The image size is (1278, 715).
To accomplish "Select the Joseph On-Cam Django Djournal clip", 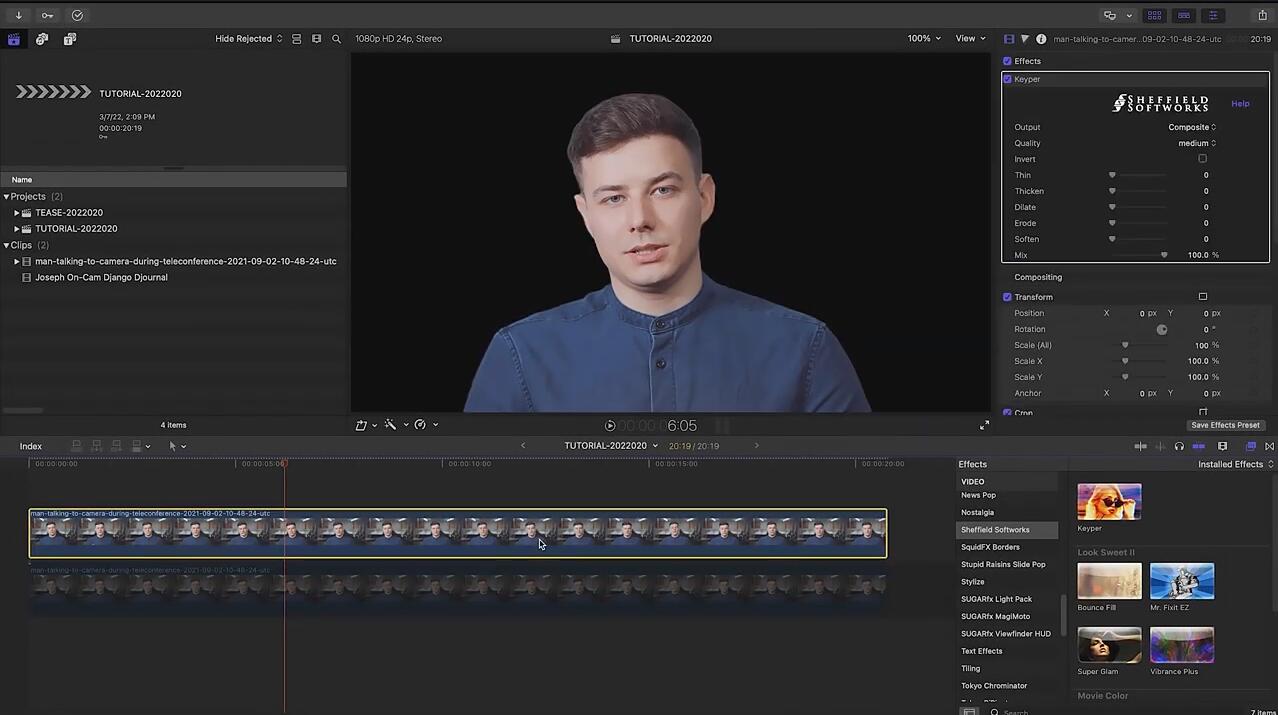I will tap(101, 277).
